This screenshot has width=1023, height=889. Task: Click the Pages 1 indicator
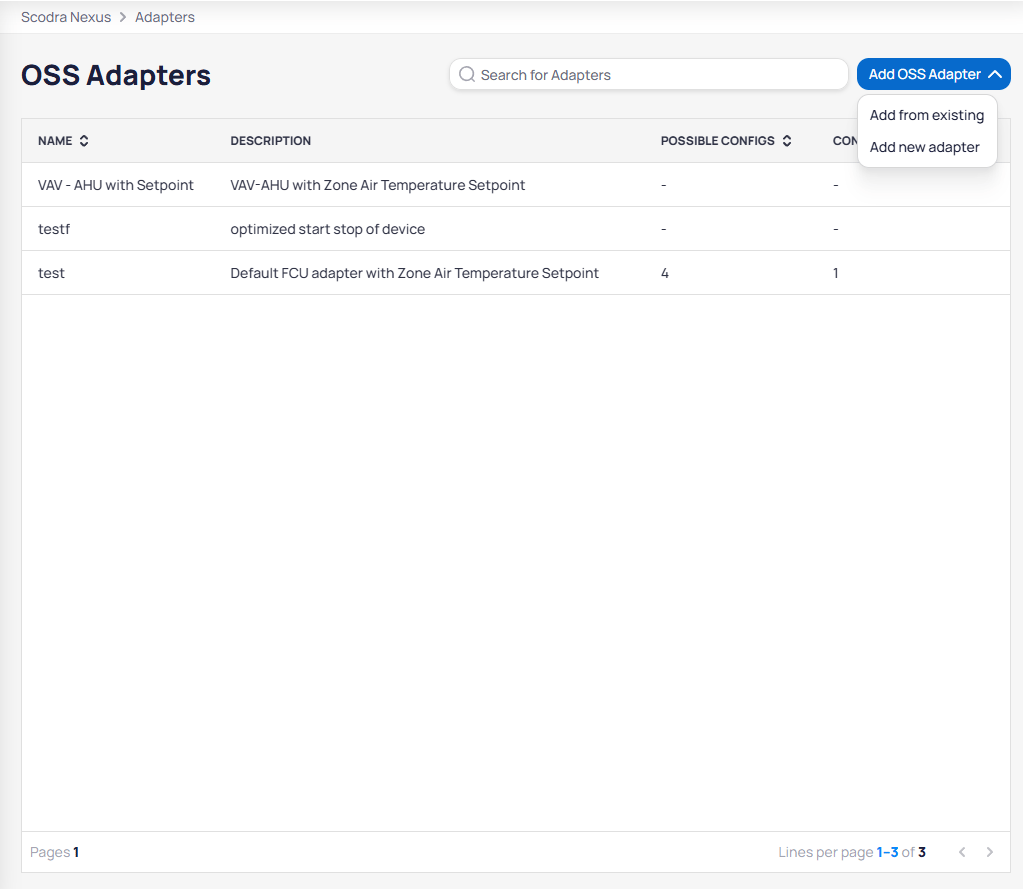coord(54,852)
